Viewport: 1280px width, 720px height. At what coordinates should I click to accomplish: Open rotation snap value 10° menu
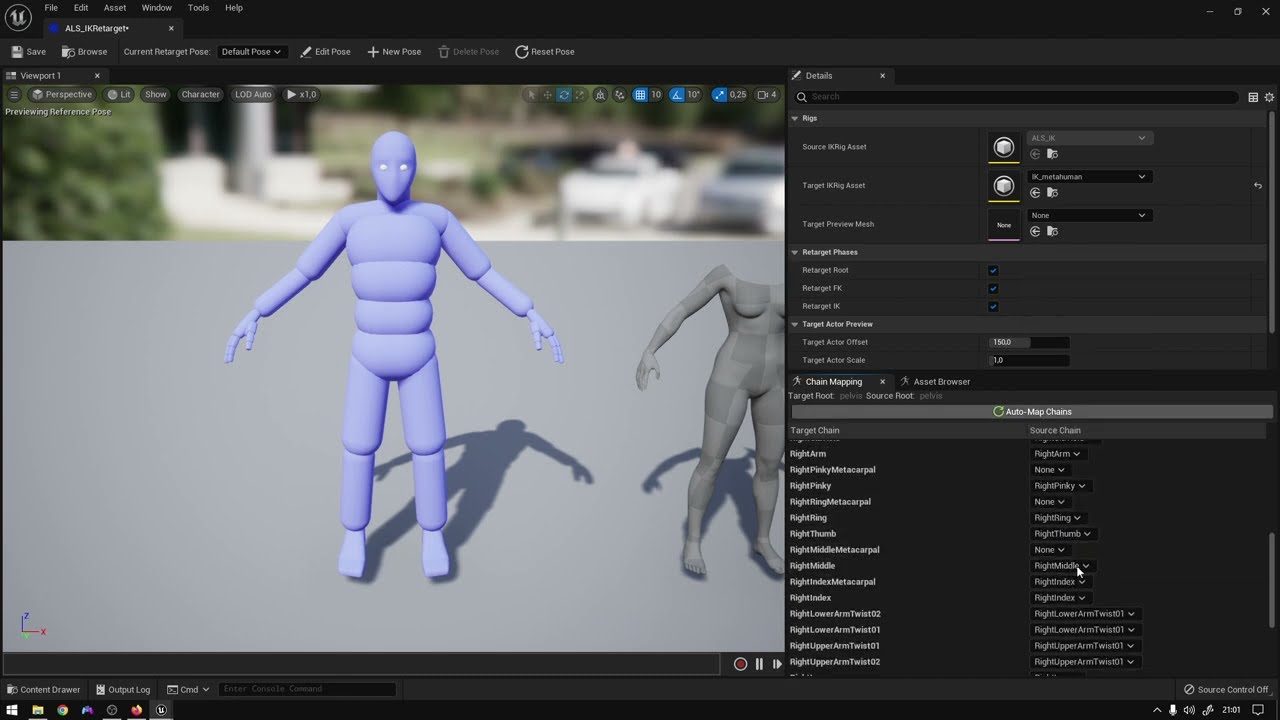click(x=694, y=95)
